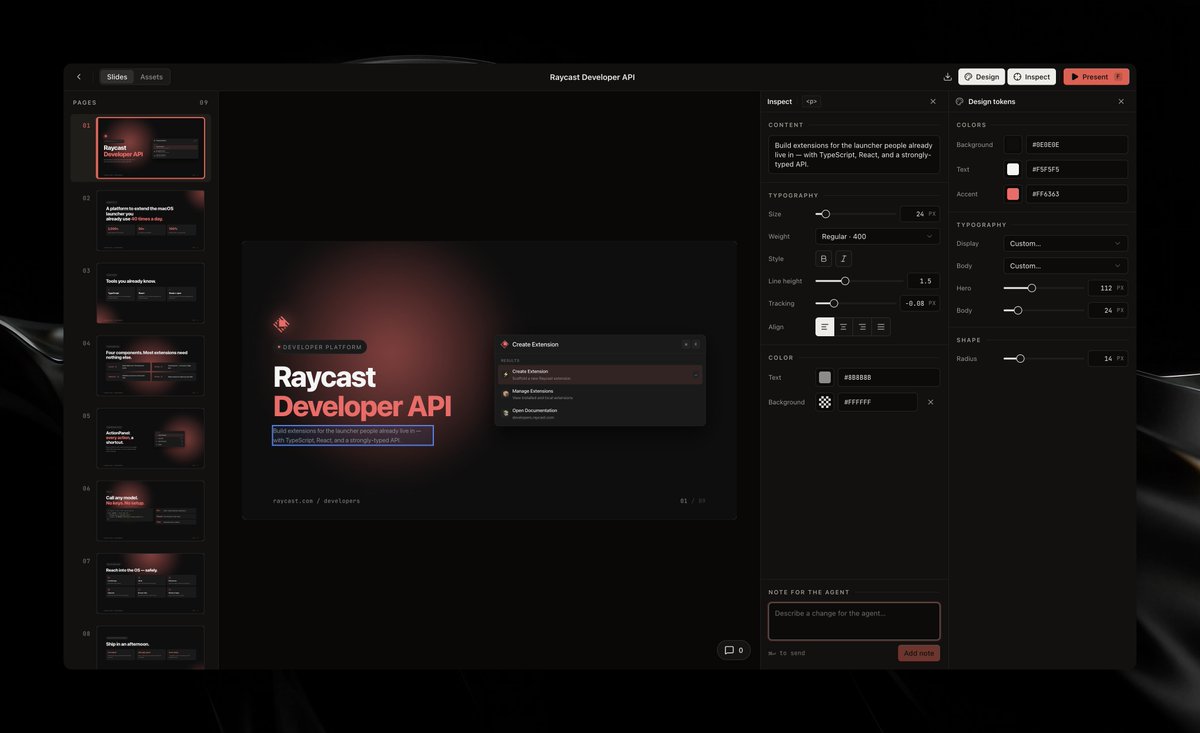Viewport: 1200px width, 733px height.
Task: Open the Text token white swatch
Action: point(1013,169)
